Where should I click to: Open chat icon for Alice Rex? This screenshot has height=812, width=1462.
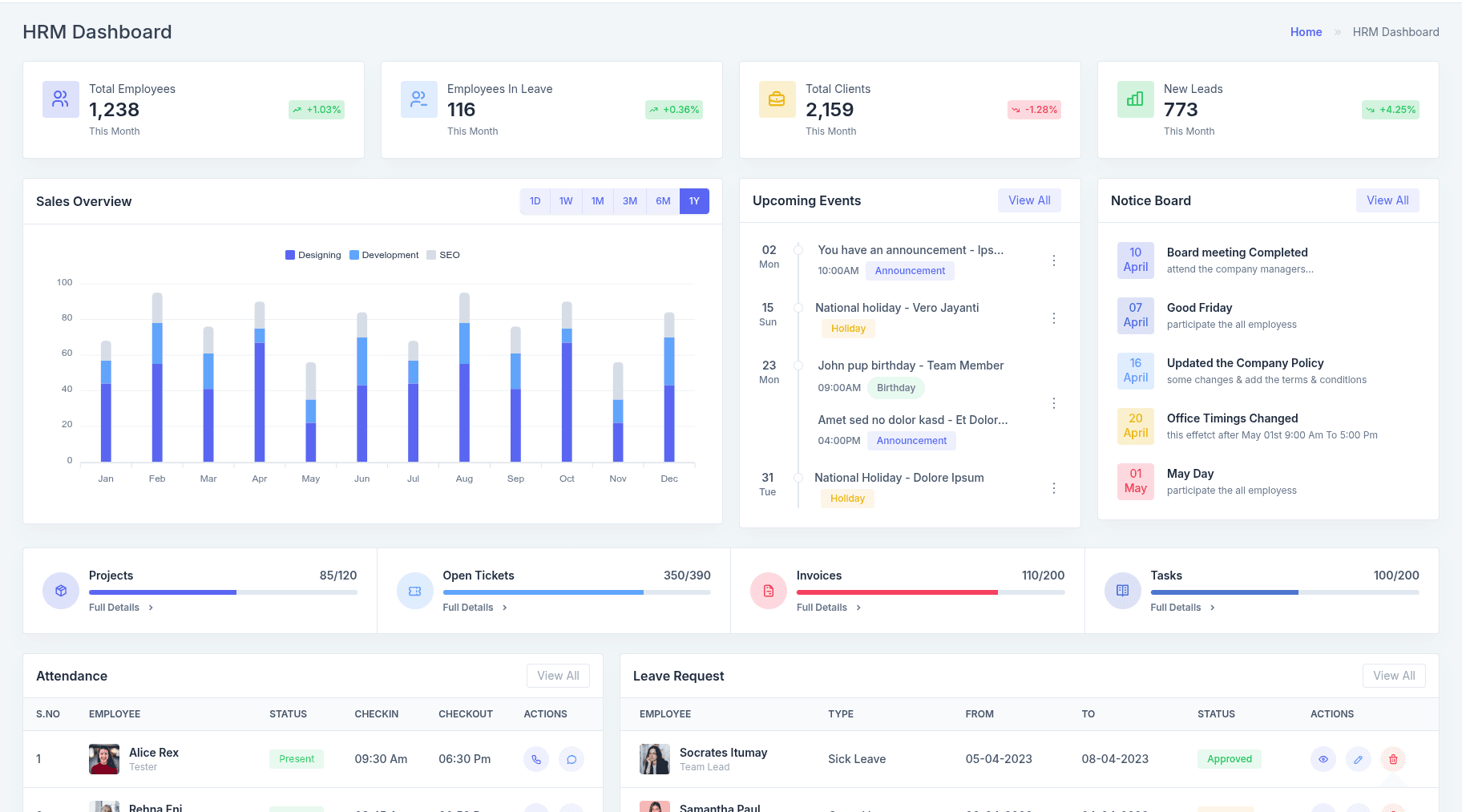click(x=571, y=759)
